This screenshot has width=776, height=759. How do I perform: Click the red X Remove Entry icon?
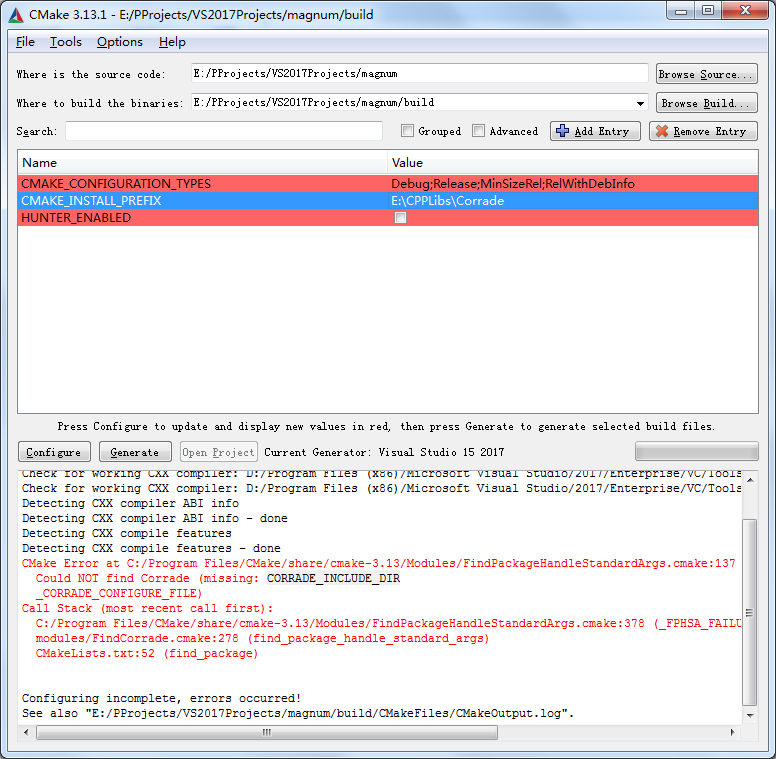[x=662, y=131]
